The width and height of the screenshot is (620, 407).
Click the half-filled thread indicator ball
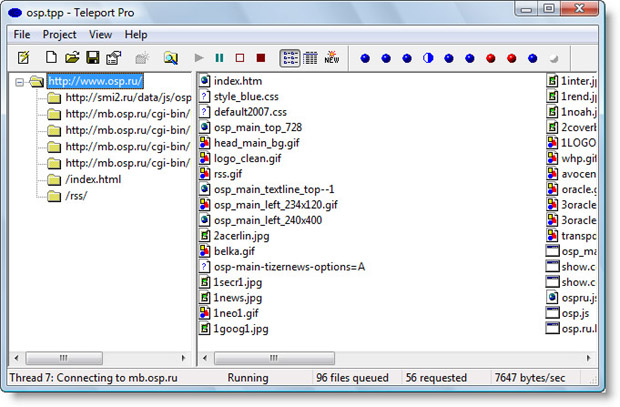[428, 59]
